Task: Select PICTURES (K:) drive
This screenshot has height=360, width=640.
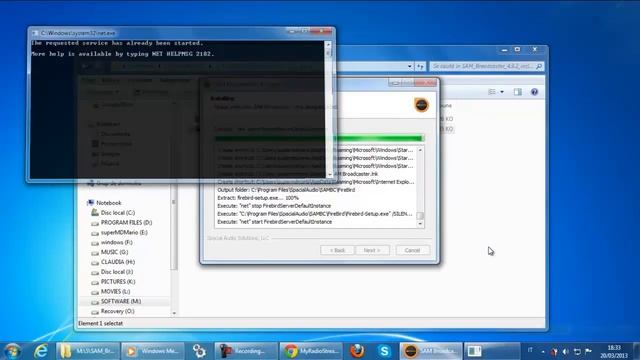Action: coord(118,281)
